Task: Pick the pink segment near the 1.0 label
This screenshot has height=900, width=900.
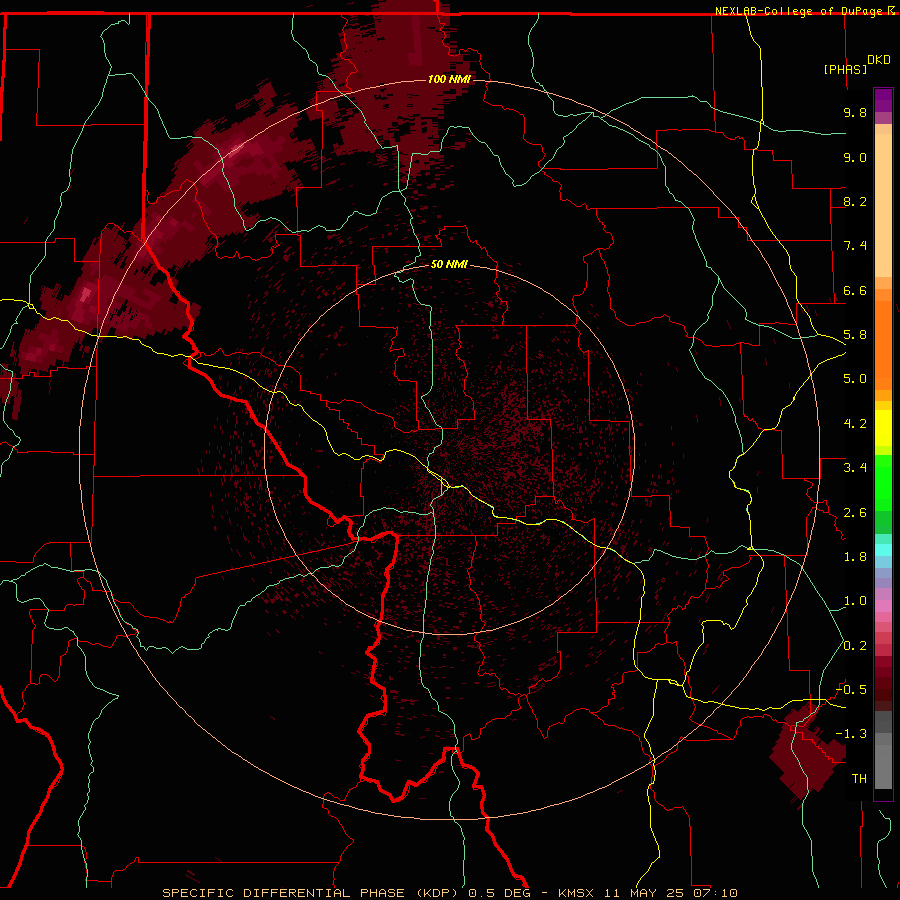Action: pos(883,606)
